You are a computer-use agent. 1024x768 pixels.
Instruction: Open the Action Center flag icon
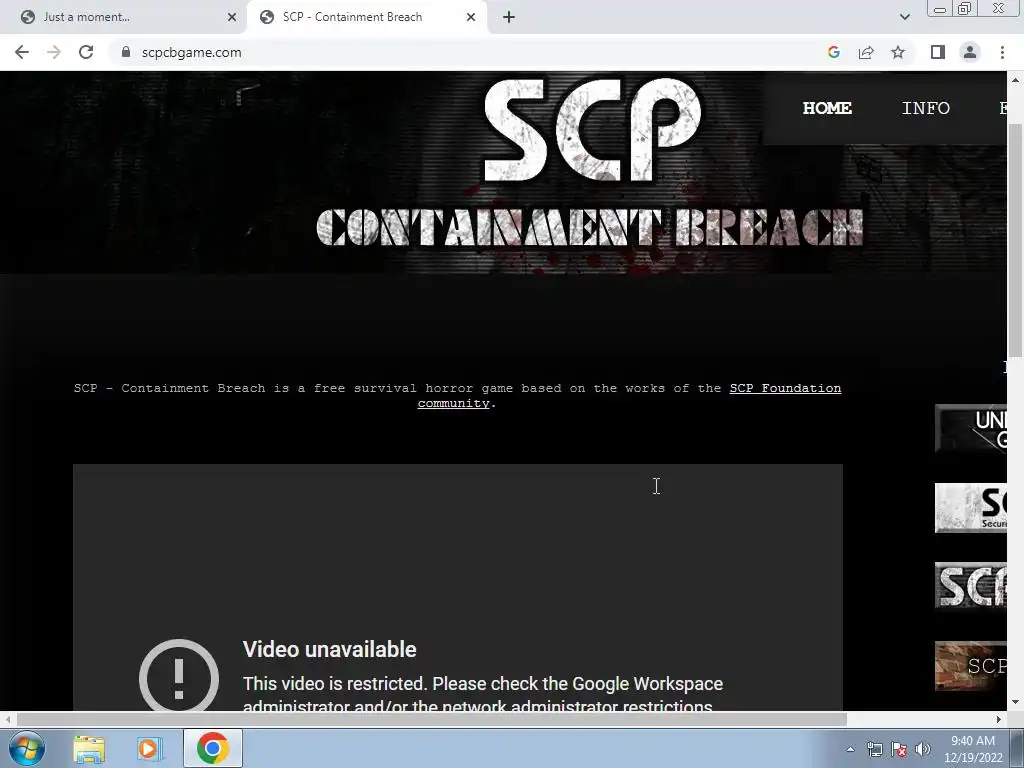(899, 749)
